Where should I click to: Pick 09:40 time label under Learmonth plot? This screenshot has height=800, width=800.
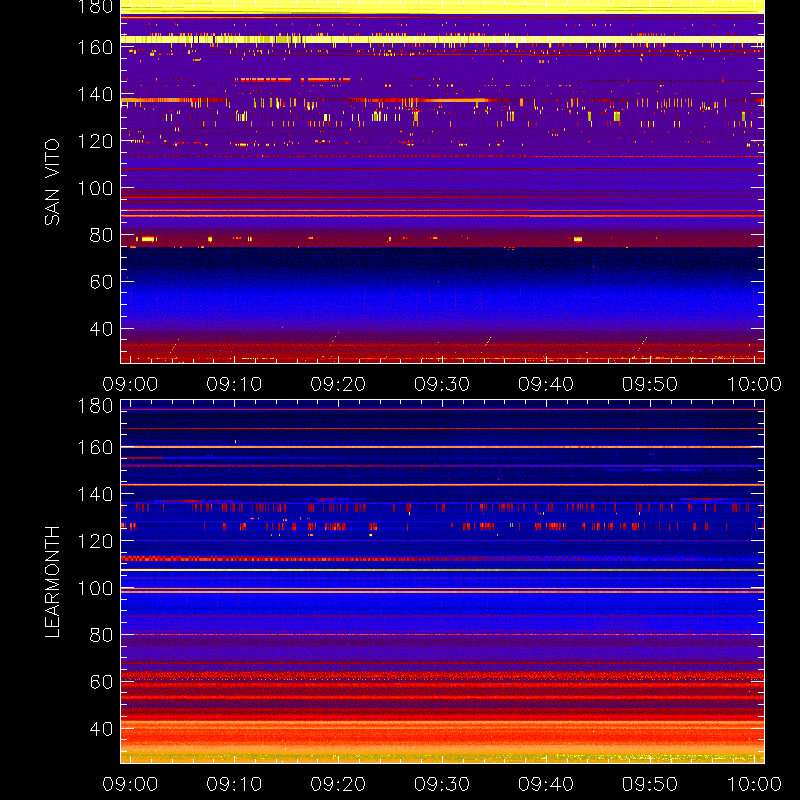546,784
